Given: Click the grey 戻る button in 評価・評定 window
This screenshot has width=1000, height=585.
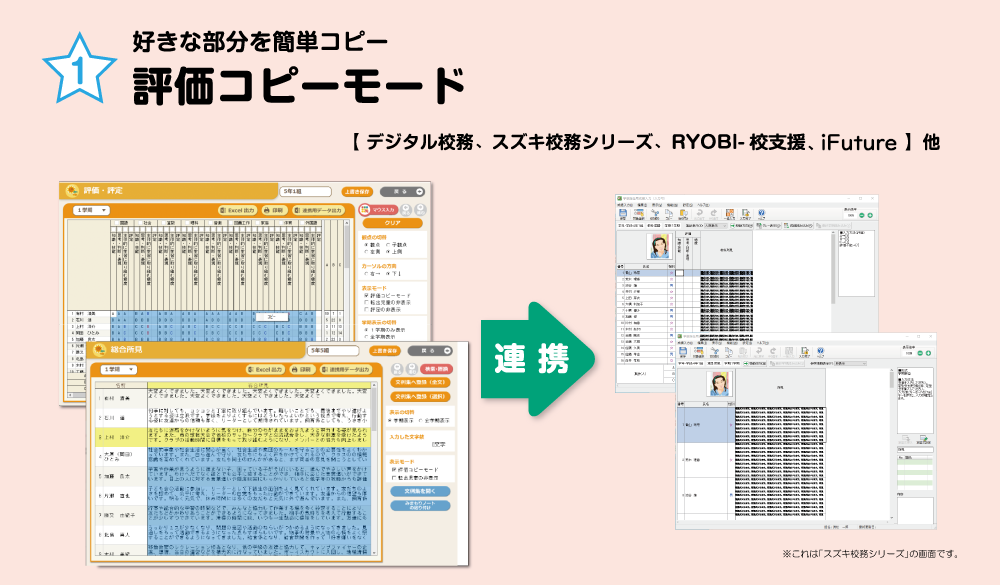Looking at the screenshot, I should (x=402, y=191).
